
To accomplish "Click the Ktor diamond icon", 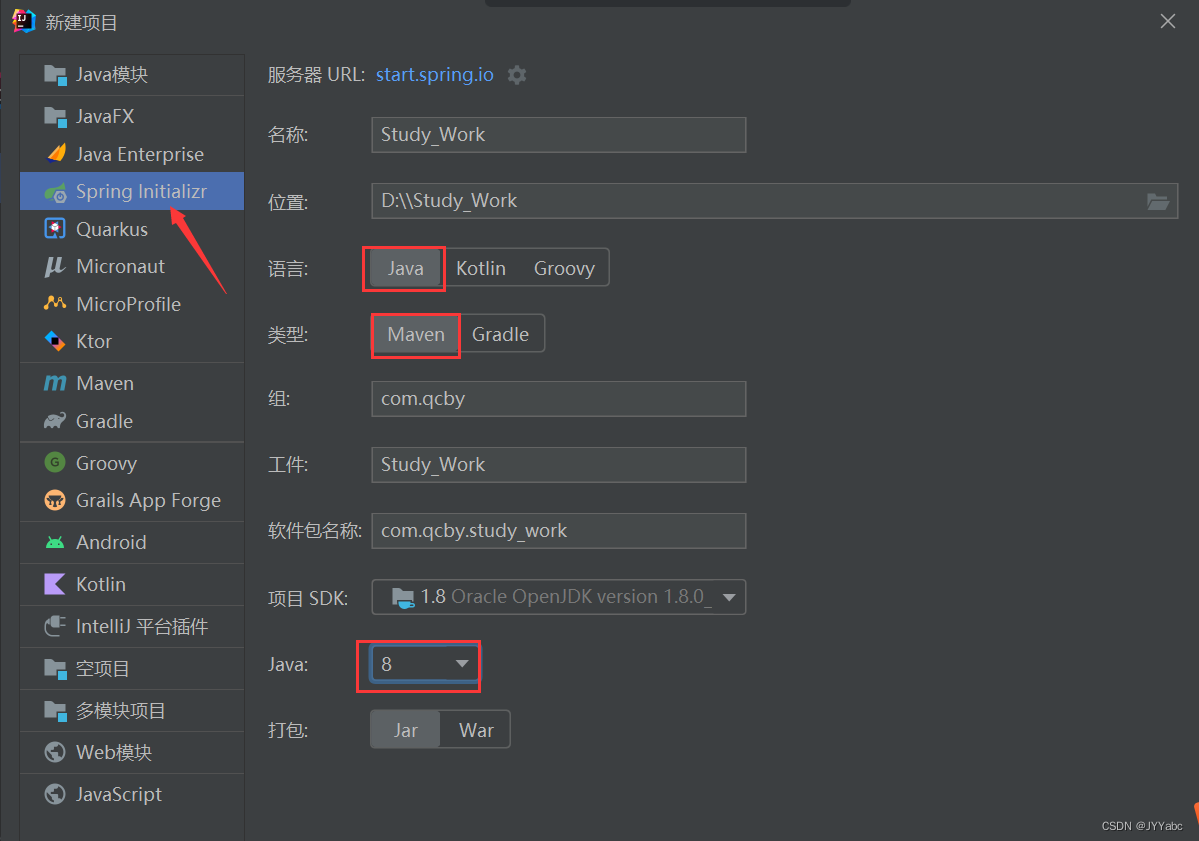I will (x=55, y=341).
